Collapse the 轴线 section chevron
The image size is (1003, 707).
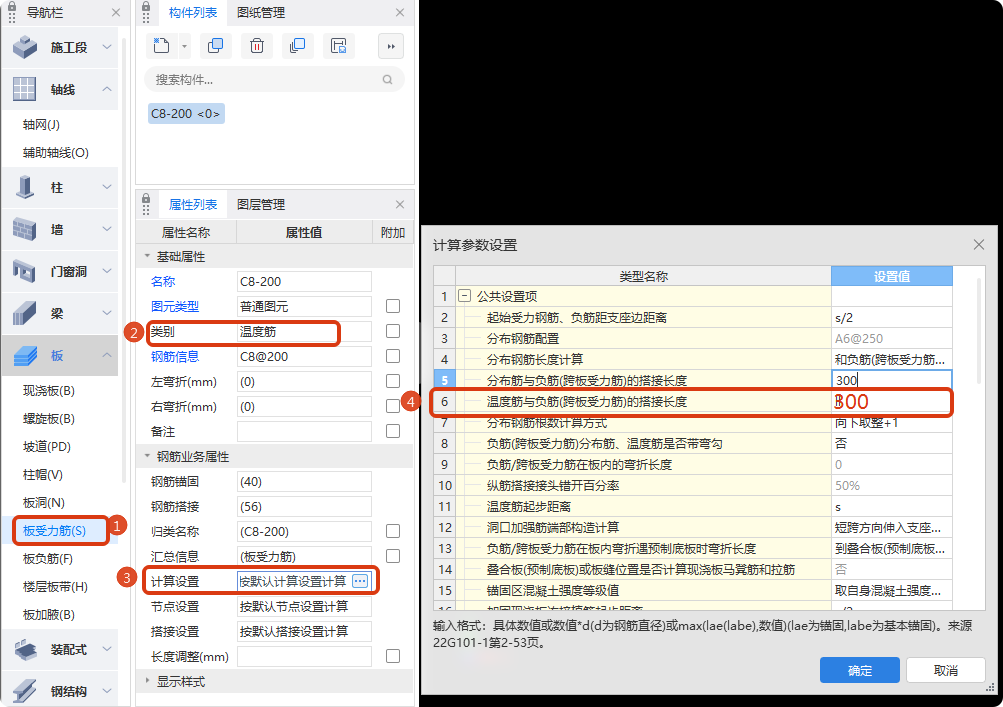107,89
